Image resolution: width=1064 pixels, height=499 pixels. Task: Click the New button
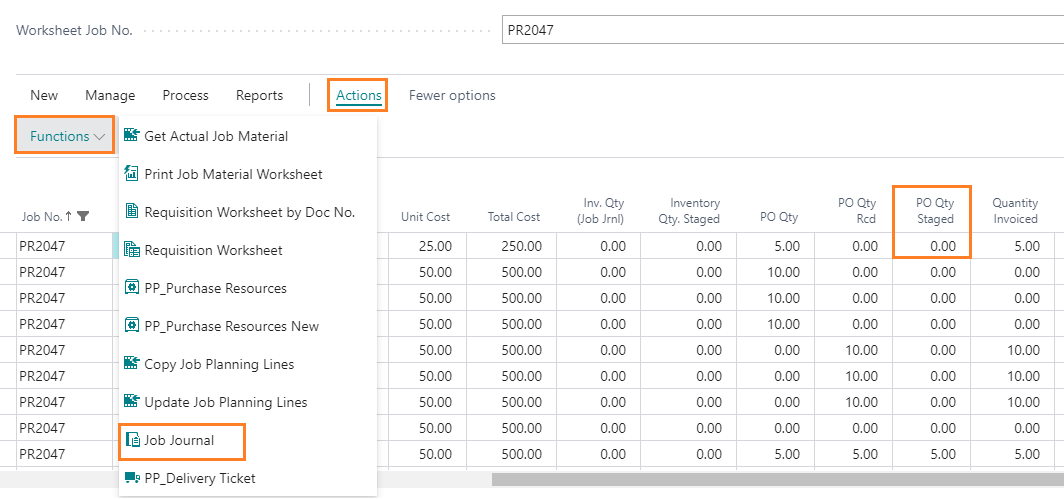coord(44,96)
